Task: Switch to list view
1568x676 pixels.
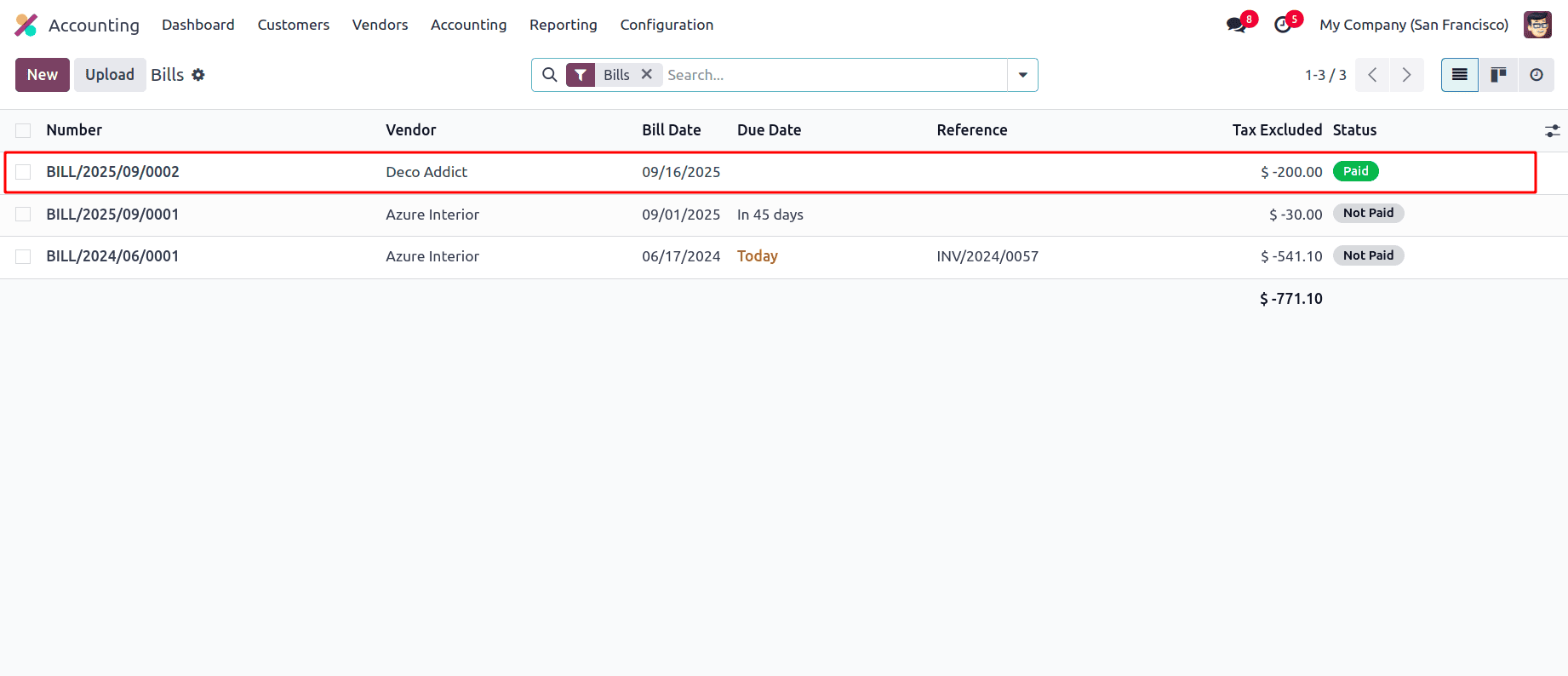Action: pyautogui.click(x=1460, y=75)
